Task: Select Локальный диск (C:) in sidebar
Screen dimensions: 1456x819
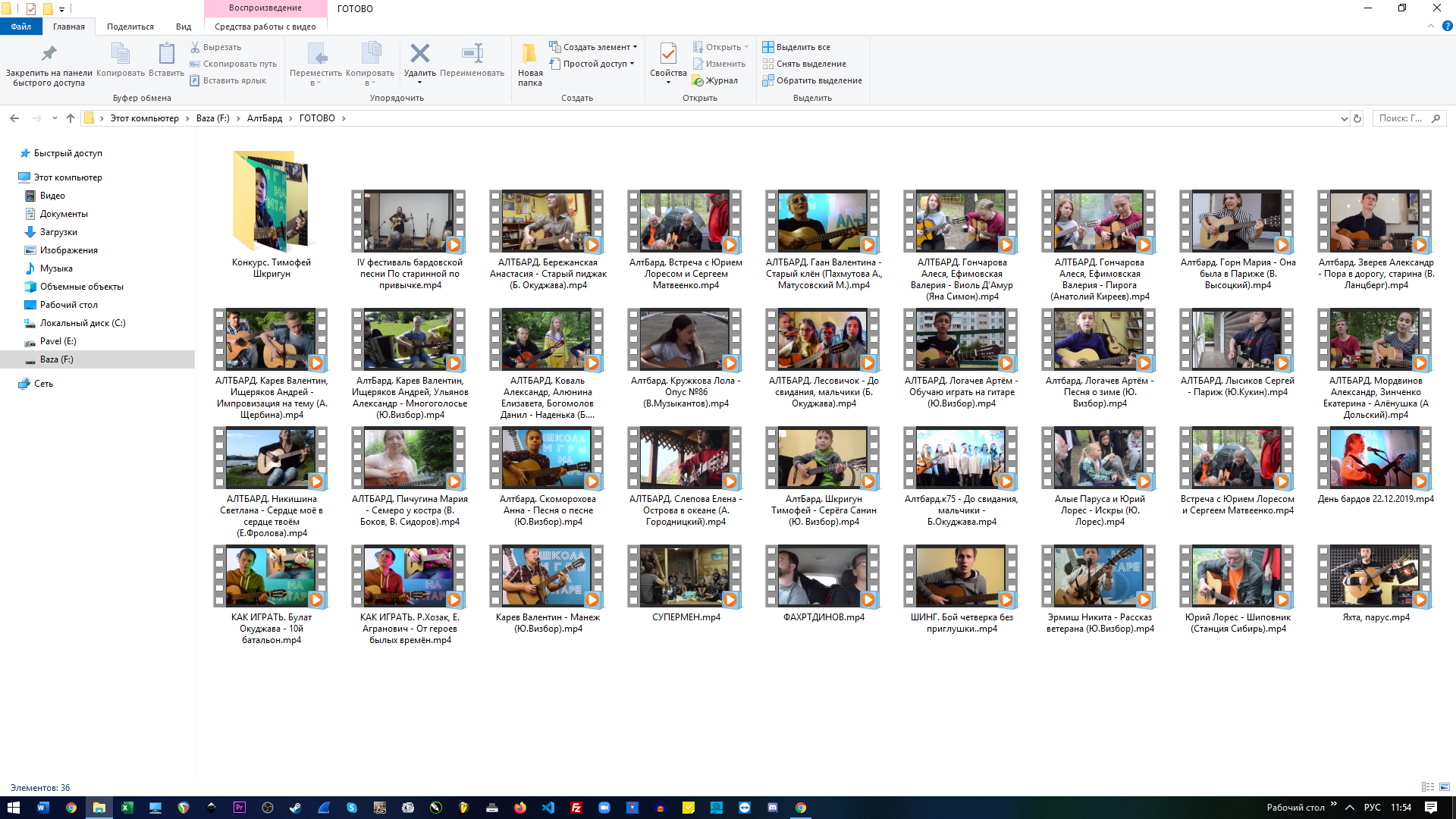Action: click(x=83, y=323)
